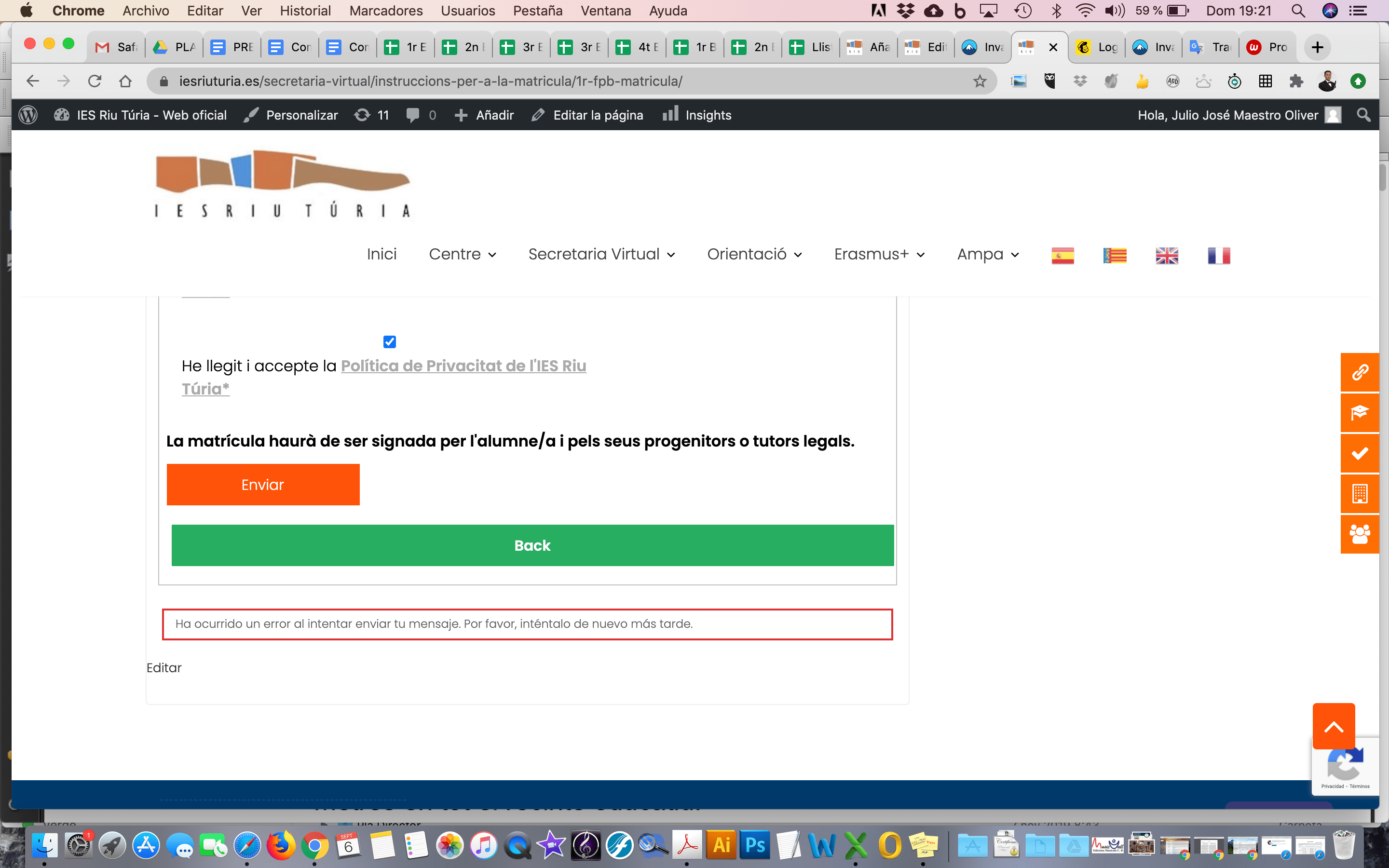Click macOS Spotlight search icon
This screenshot has width=1389, height=868.
pos(1298,11)
